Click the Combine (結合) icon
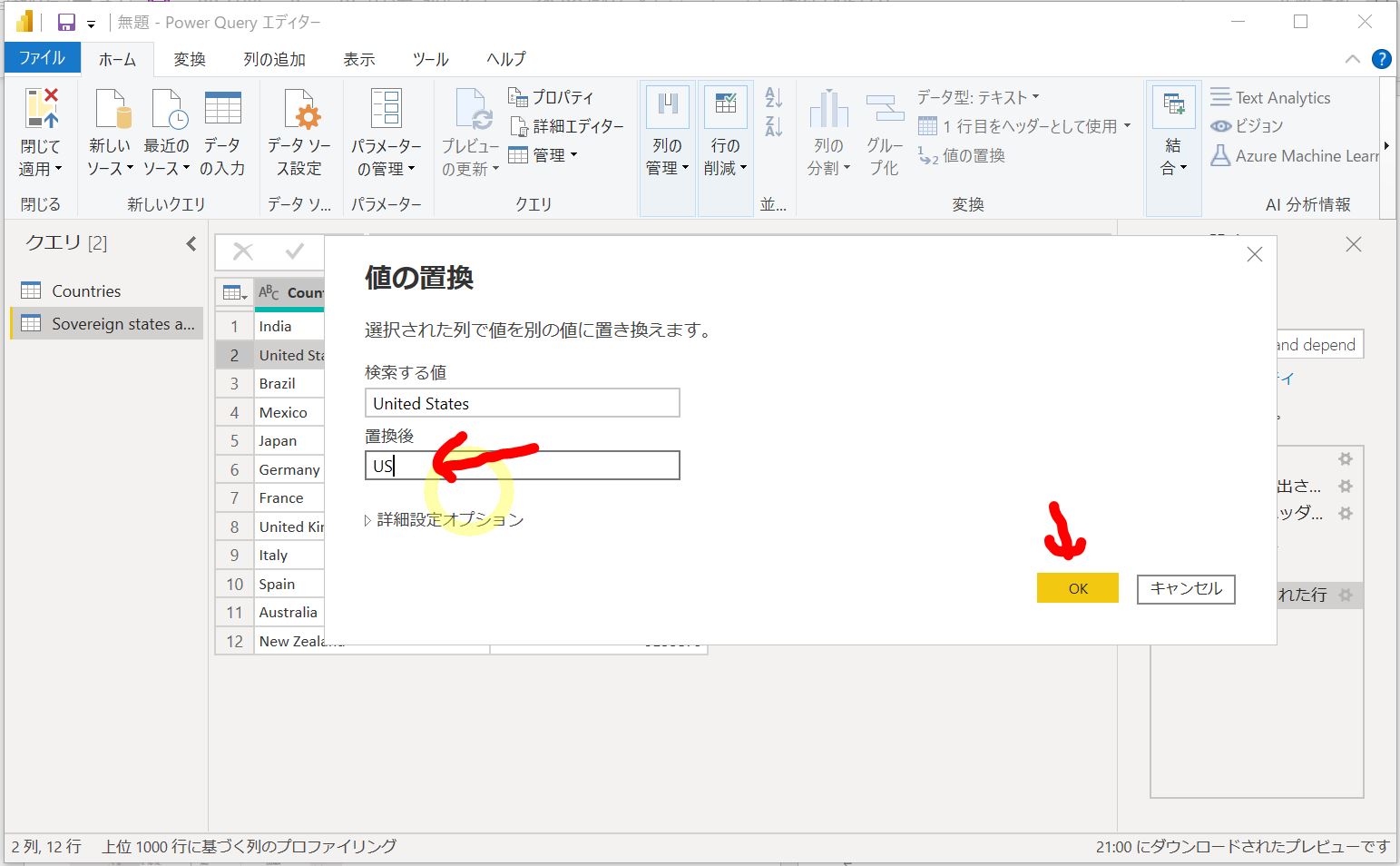This screenshot has width=1400, height=866. point(1174,108)
